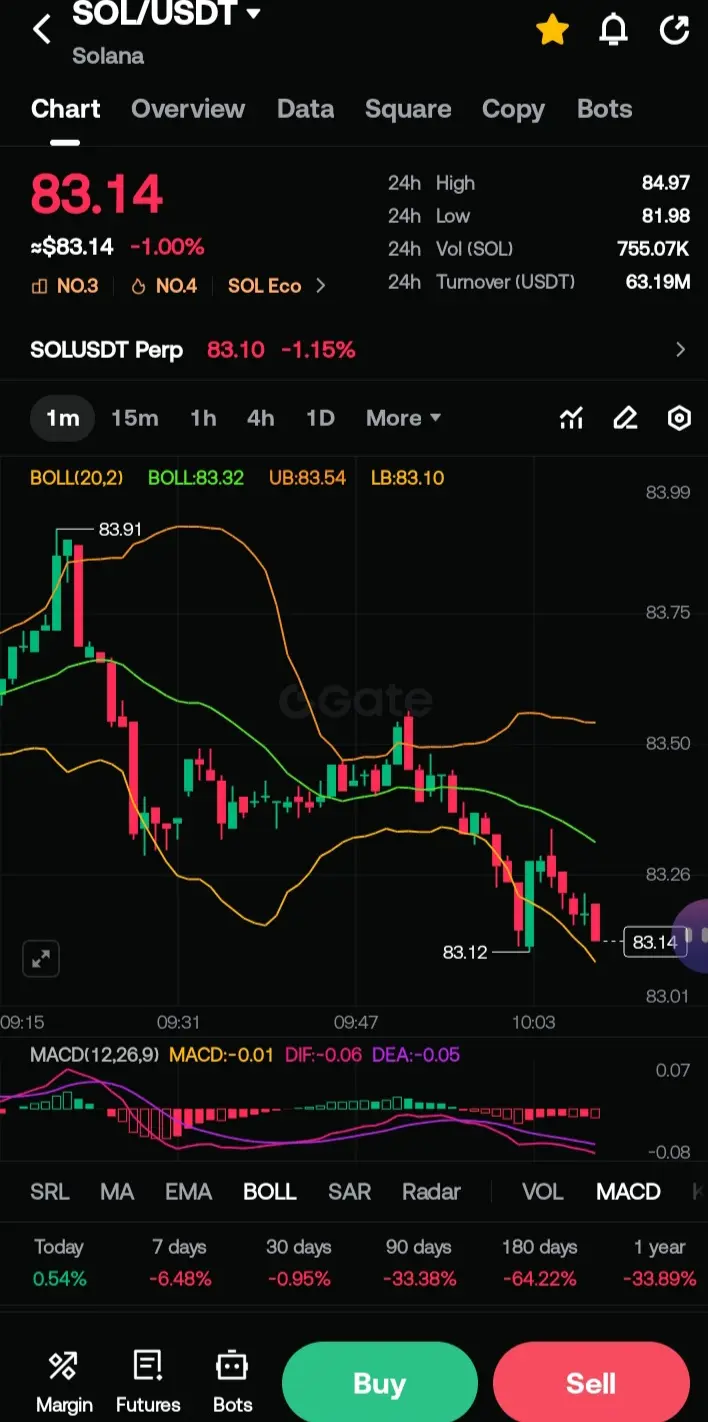Image resolution: width=708 pixels, height=1422 pixels.
Task: Tap the 24h Vol (SOL) value 755.07K
Action: 654,249
